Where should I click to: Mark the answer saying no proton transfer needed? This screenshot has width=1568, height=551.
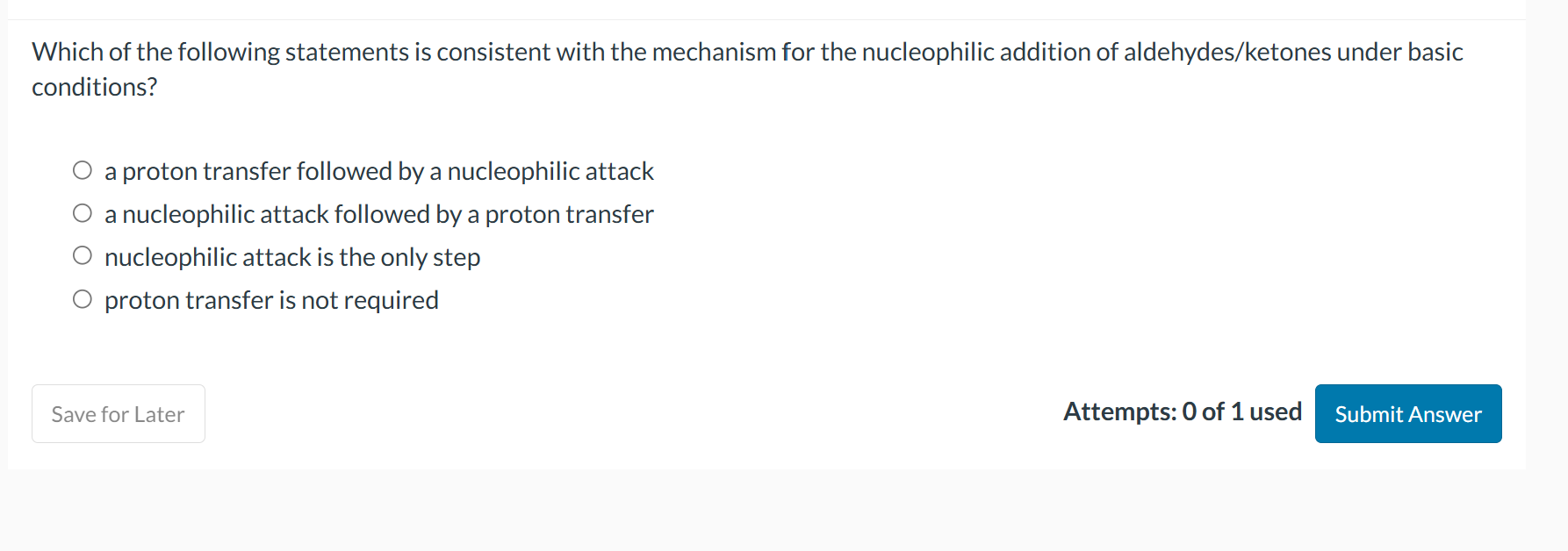271,300
